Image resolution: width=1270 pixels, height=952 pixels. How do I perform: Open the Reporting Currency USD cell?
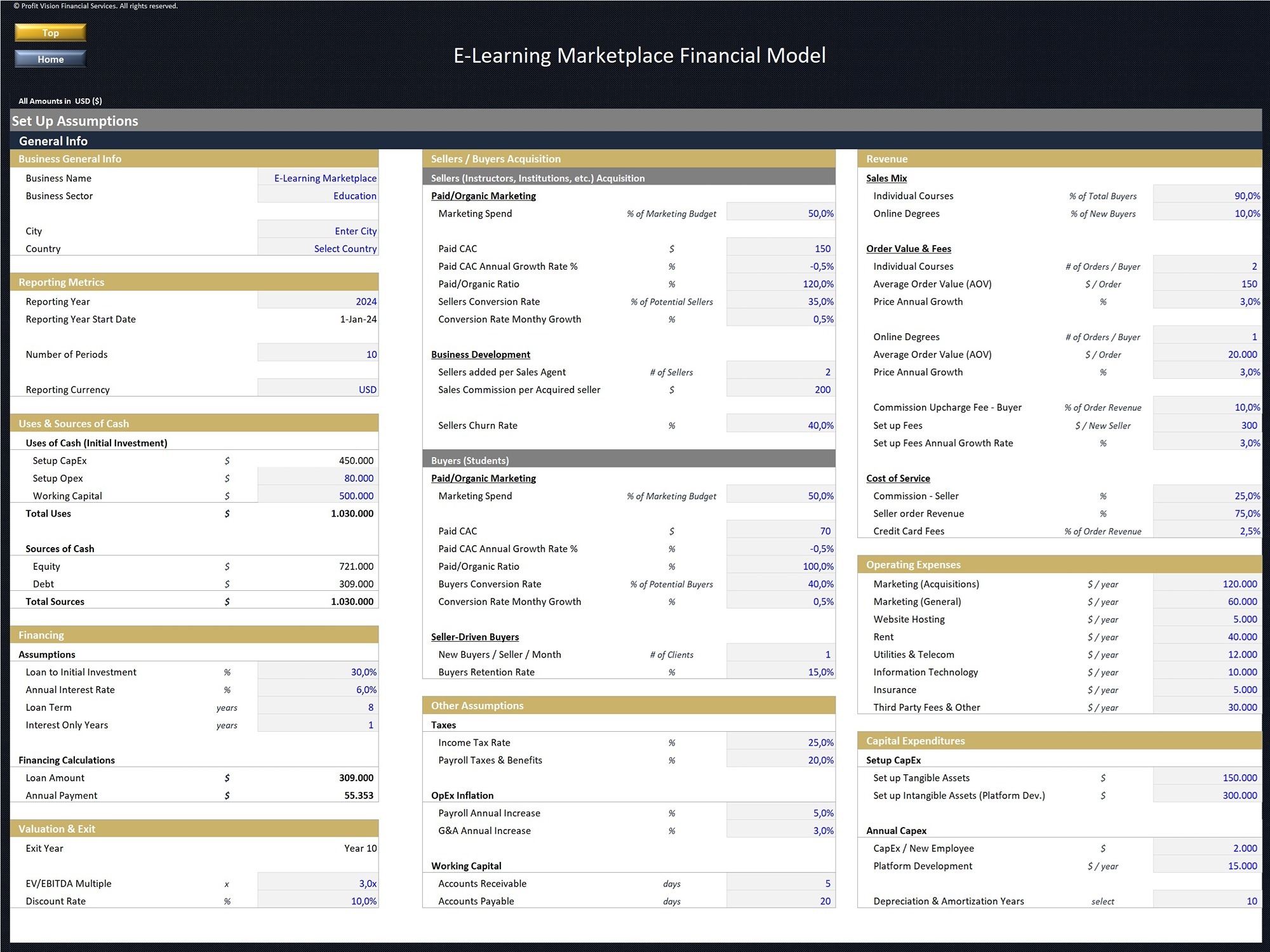pyautogui.click(x=317, y=389)
